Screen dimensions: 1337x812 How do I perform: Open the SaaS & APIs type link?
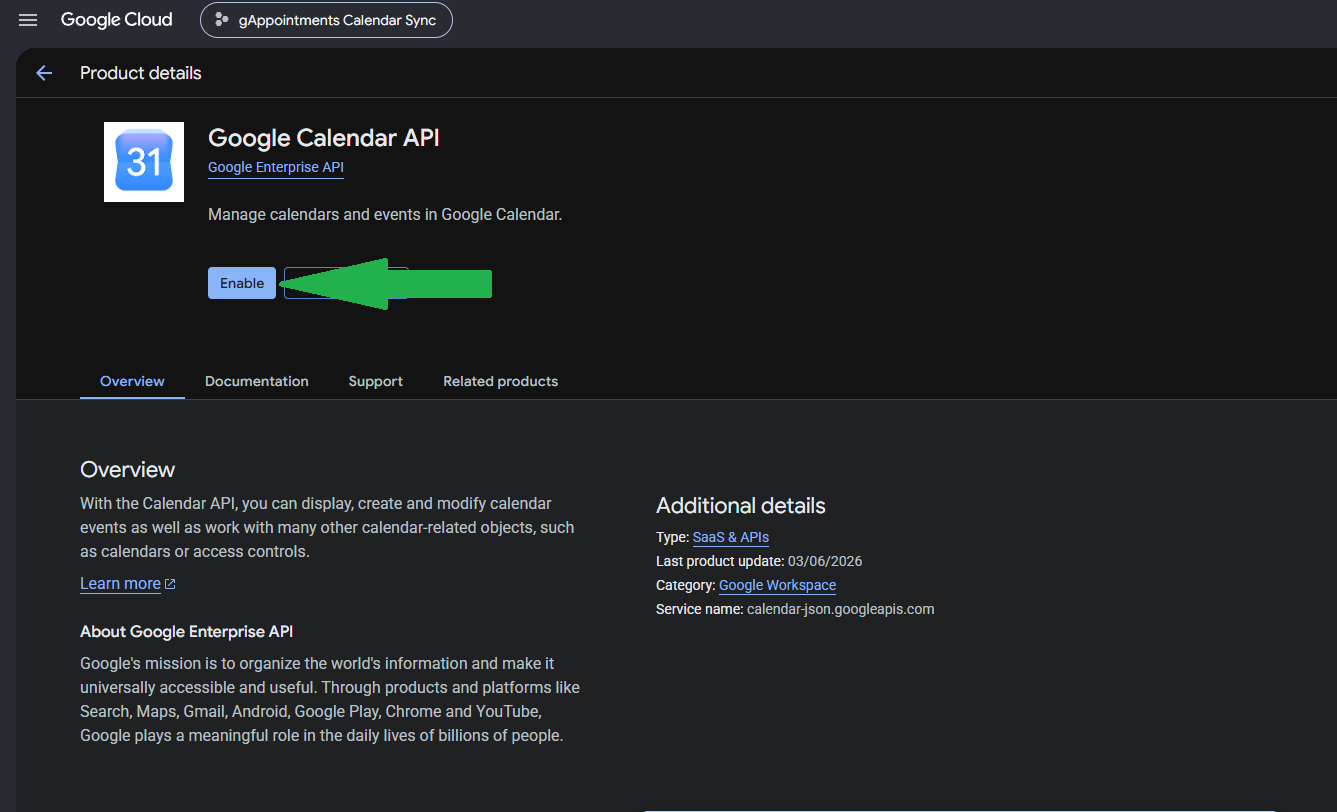731,537
